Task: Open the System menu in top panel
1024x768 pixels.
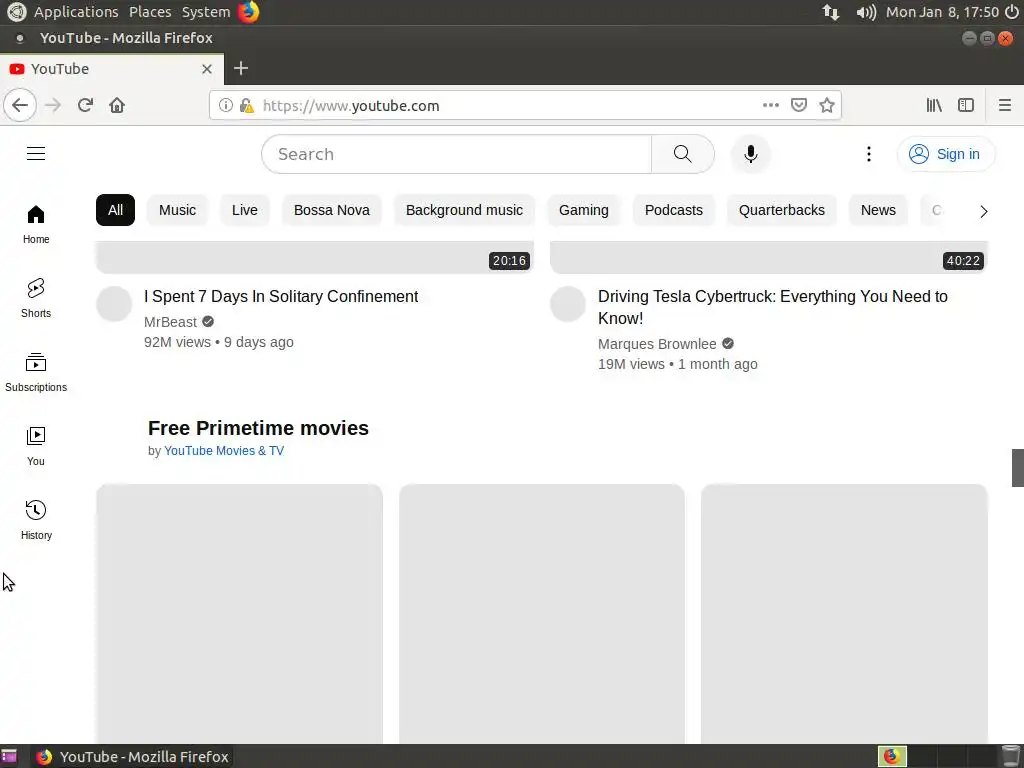Action: click(x=206, y=12)
